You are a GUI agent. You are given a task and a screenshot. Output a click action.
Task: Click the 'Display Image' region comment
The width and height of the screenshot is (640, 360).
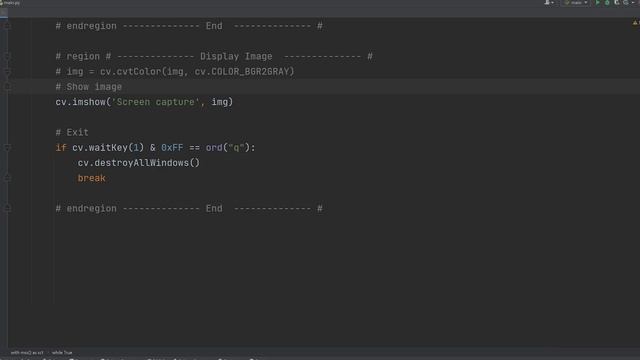coord(236,56)
